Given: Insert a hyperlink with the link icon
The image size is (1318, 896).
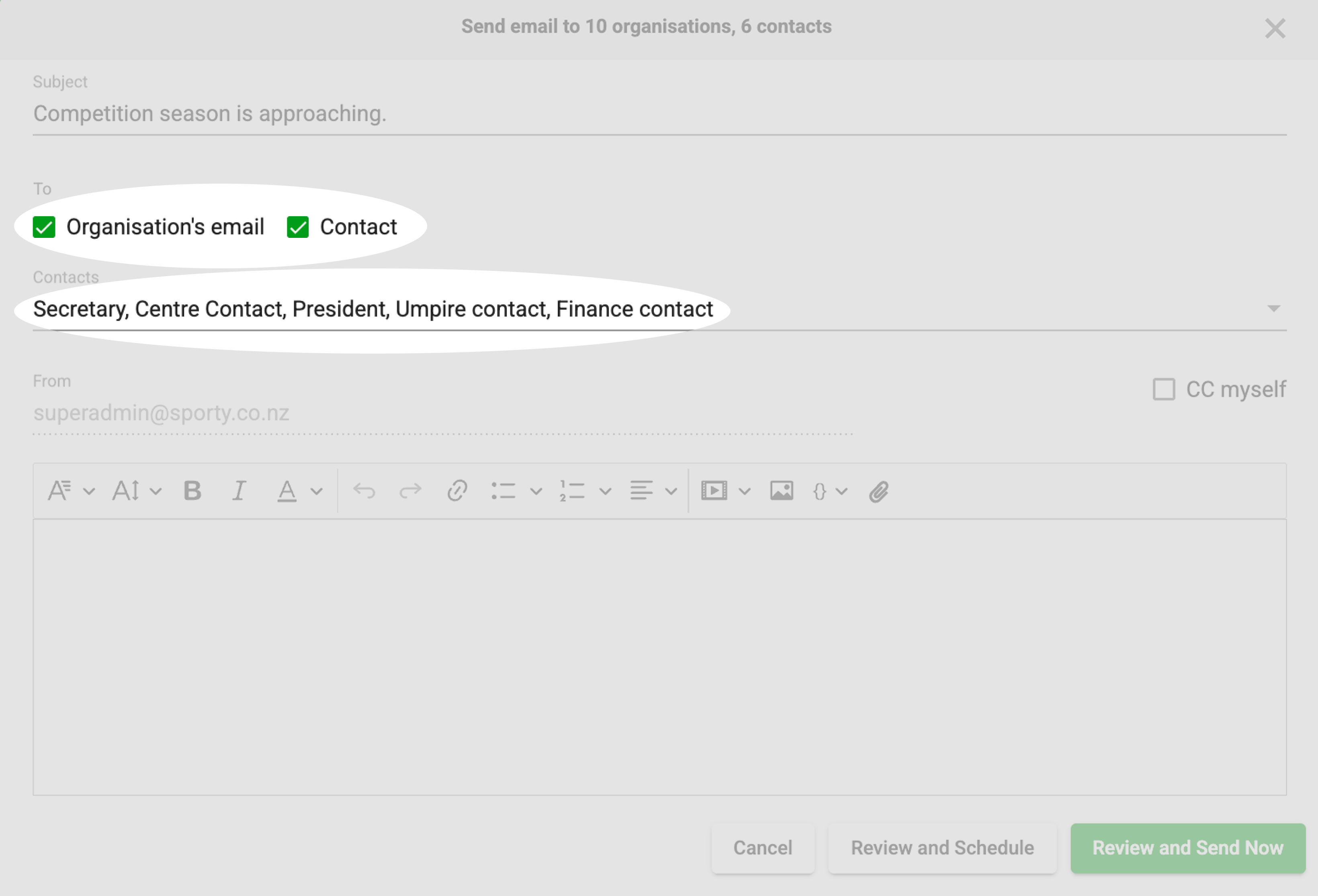Looking at the screenshot, I should 457,491.
